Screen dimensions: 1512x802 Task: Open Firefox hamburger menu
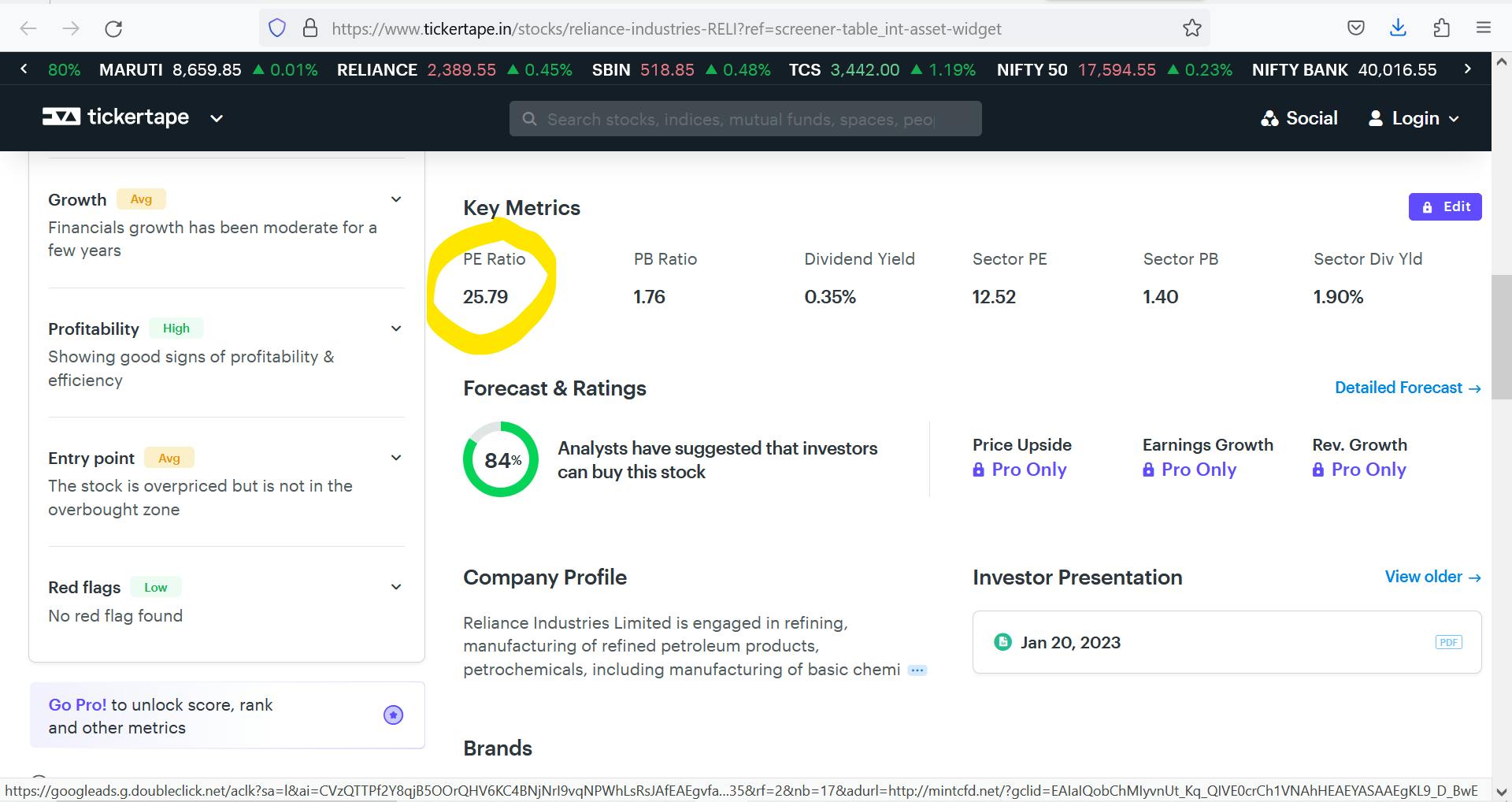1484,28
